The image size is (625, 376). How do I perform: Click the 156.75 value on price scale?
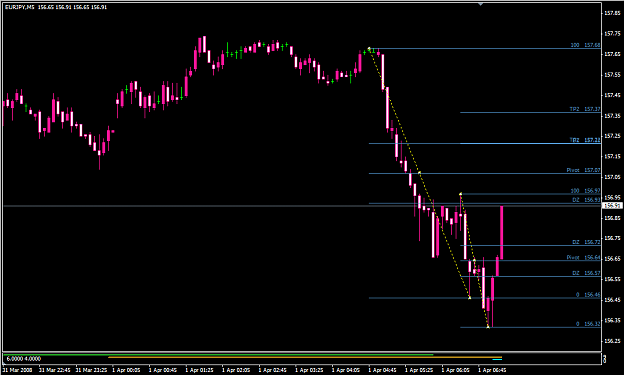point(613,238)
